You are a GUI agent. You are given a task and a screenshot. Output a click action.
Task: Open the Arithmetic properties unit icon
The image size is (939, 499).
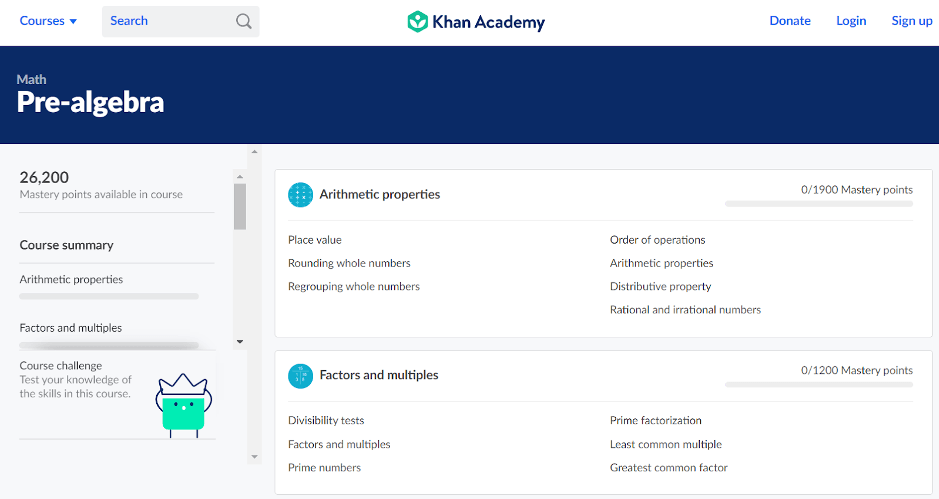pyautogui.click(x=300, y=195)
